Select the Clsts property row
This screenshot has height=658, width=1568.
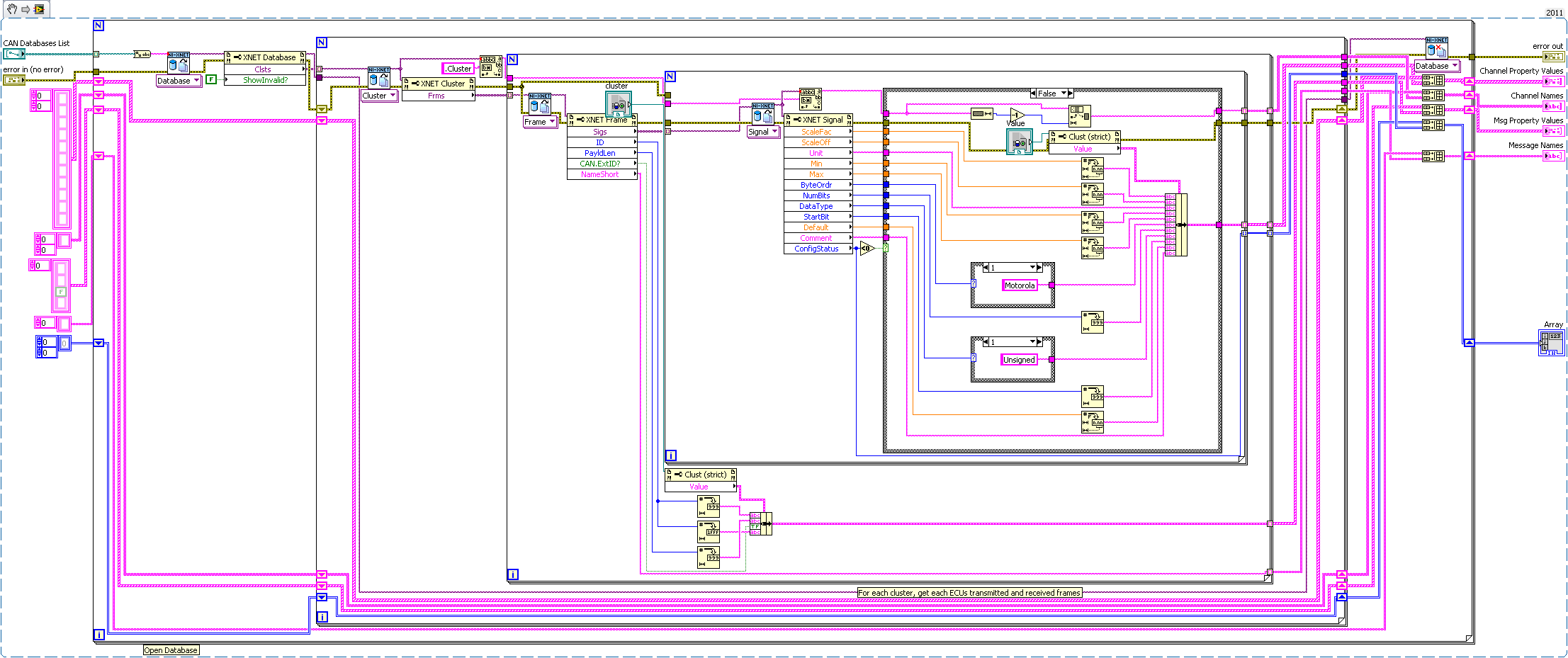265,69
